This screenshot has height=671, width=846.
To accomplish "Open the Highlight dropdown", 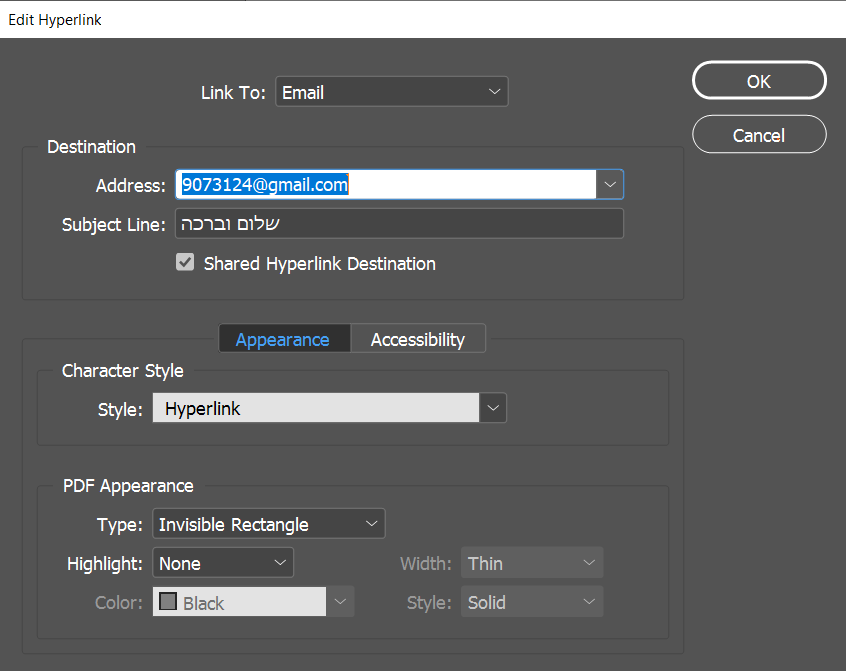I will (223, 563).
